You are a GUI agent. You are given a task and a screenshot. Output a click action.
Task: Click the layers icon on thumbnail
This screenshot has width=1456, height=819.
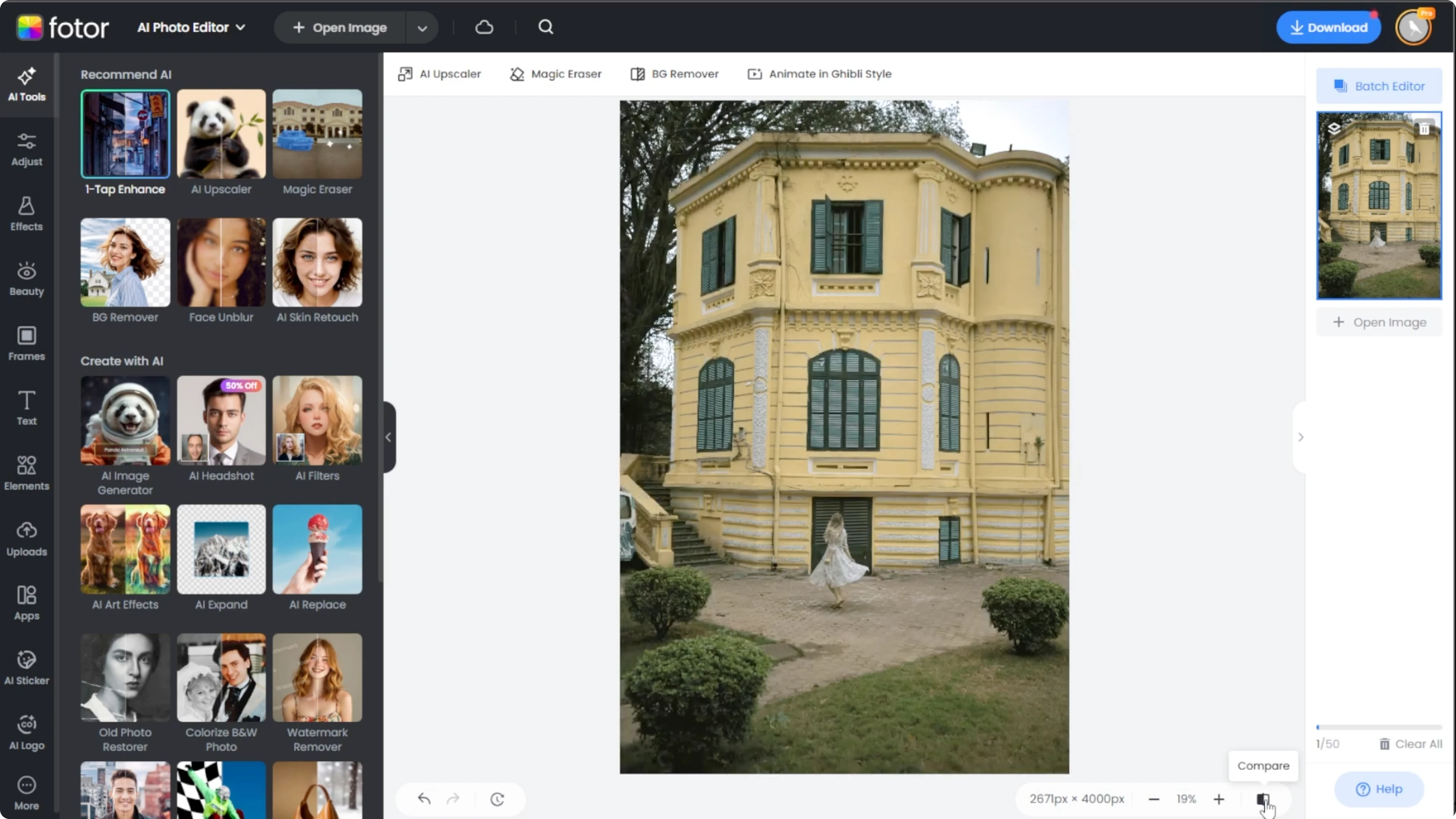pyautogui.click(x=1334, y=128)
